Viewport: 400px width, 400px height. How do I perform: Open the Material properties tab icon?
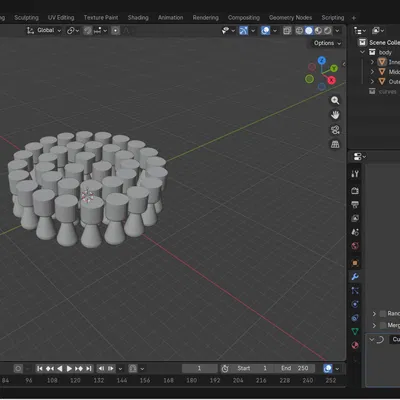[355, 345]
